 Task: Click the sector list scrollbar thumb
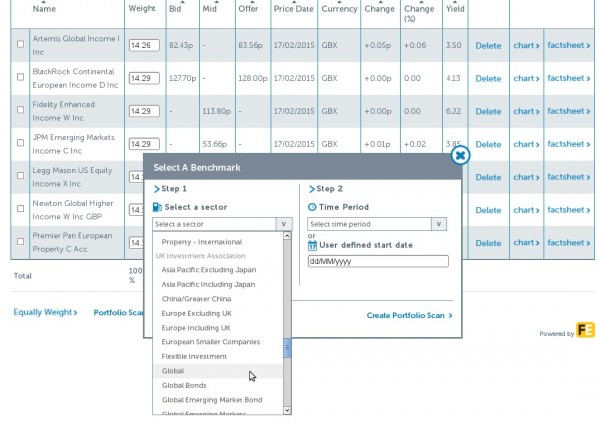[x=287, y=348]
